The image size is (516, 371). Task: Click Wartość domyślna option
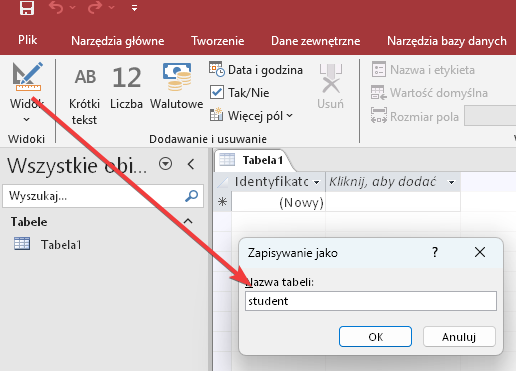coord(429,93)
